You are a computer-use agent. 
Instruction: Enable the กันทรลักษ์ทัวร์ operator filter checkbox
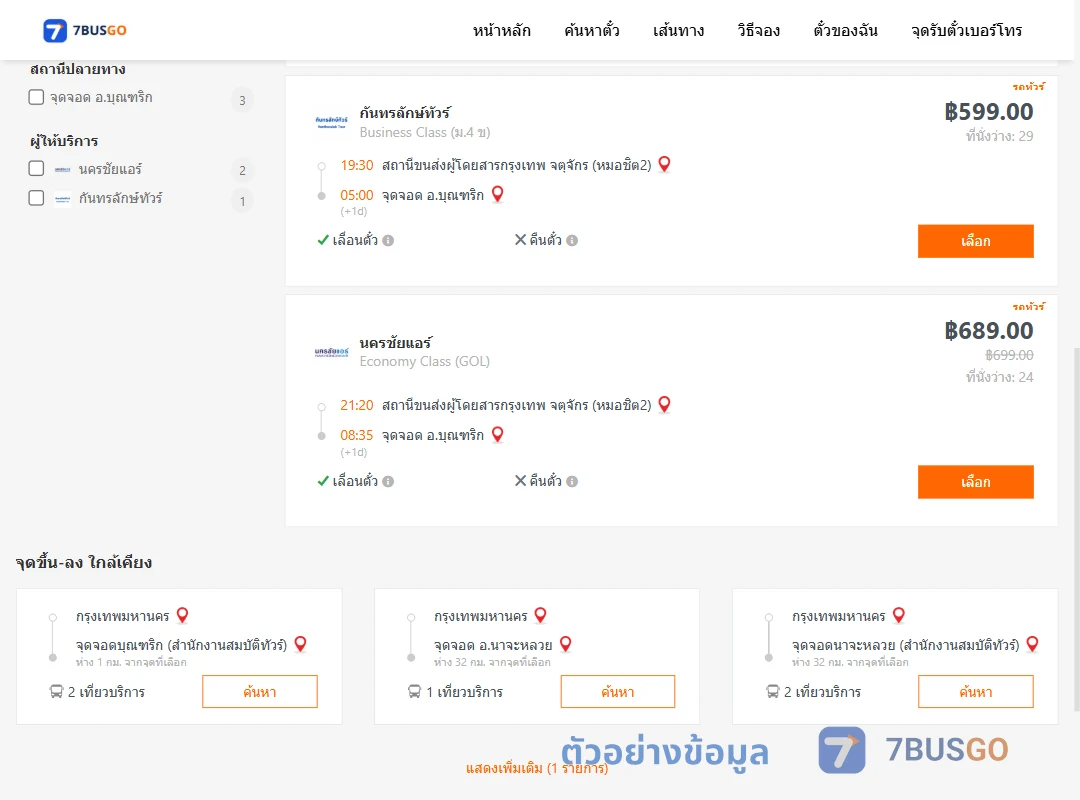coord(37,198)
